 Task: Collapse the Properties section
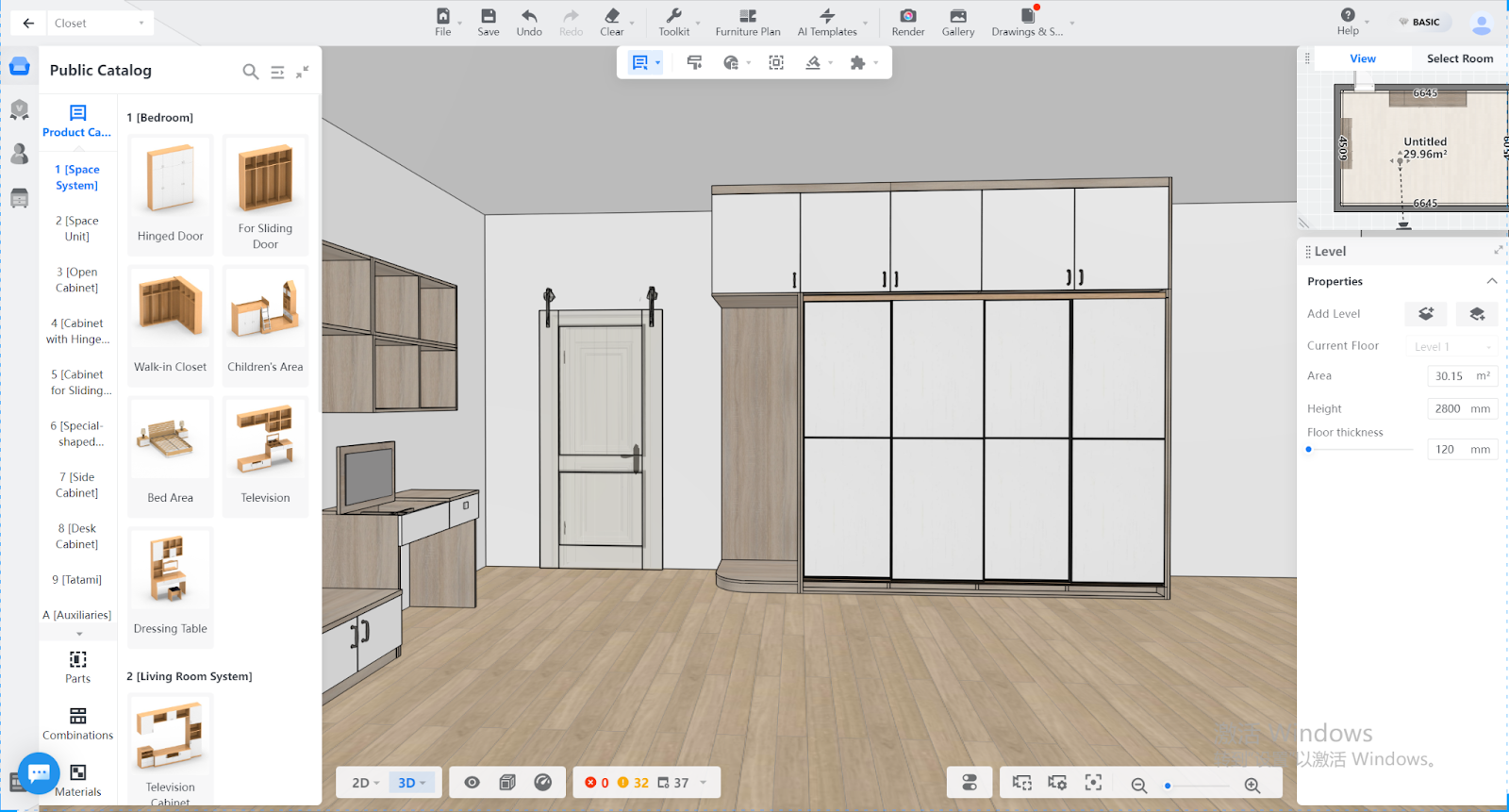click(1491, 281)
